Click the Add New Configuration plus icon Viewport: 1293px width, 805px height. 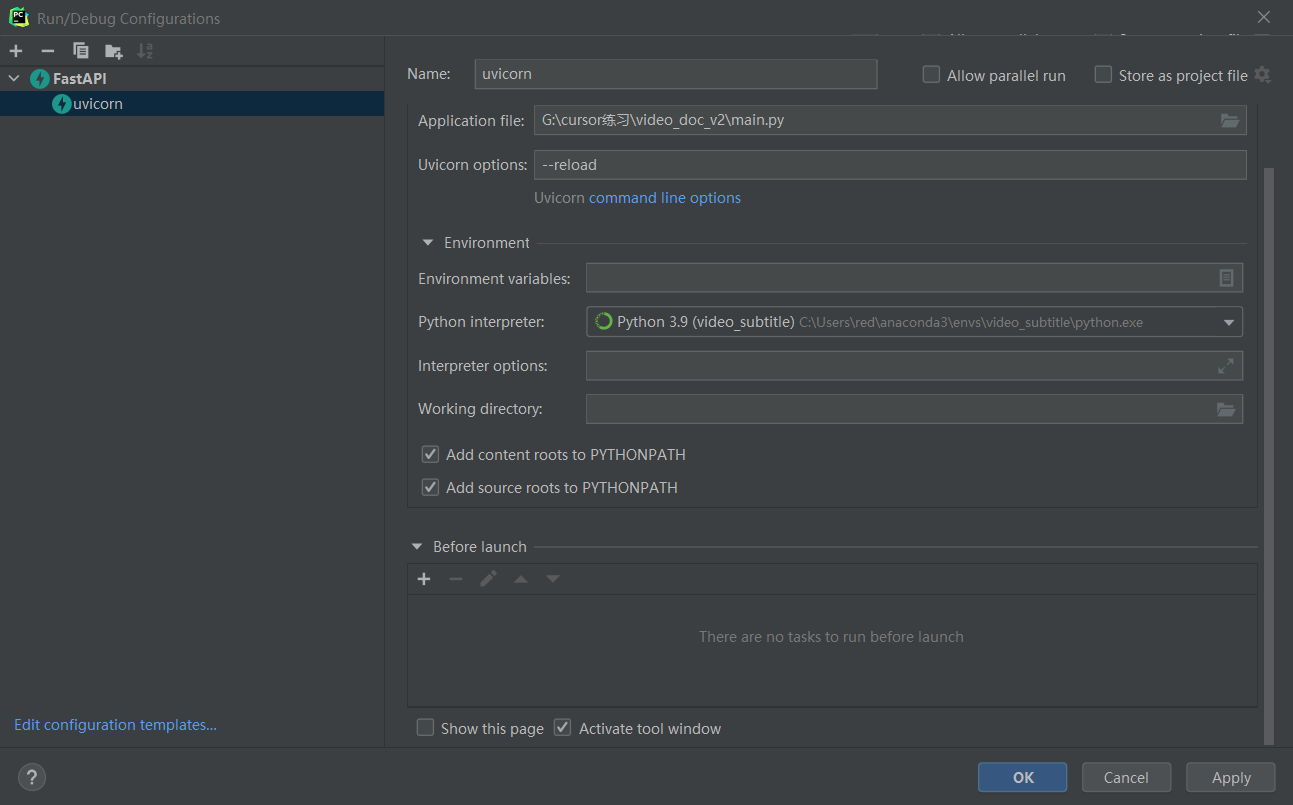tap(16, 51)
